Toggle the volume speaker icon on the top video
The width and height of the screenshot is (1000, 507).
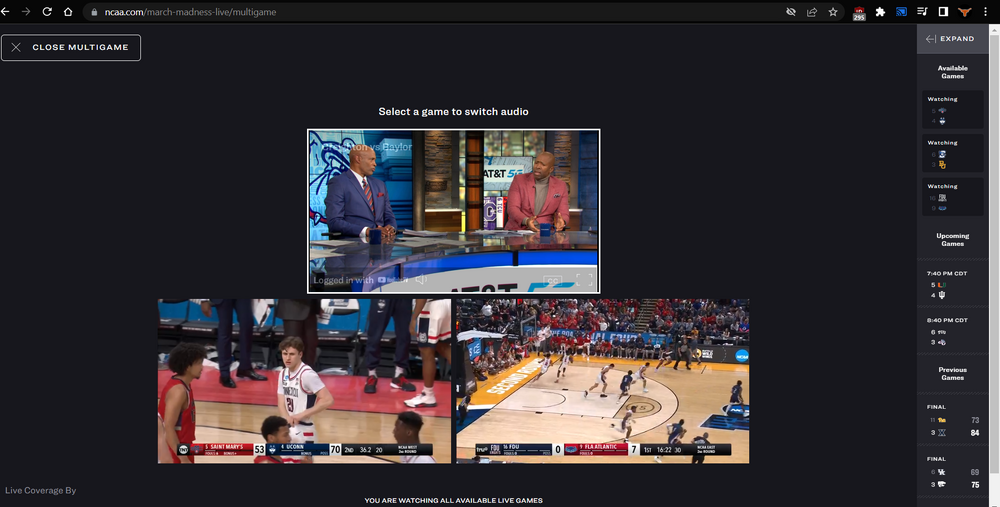[x=421, y=280]
